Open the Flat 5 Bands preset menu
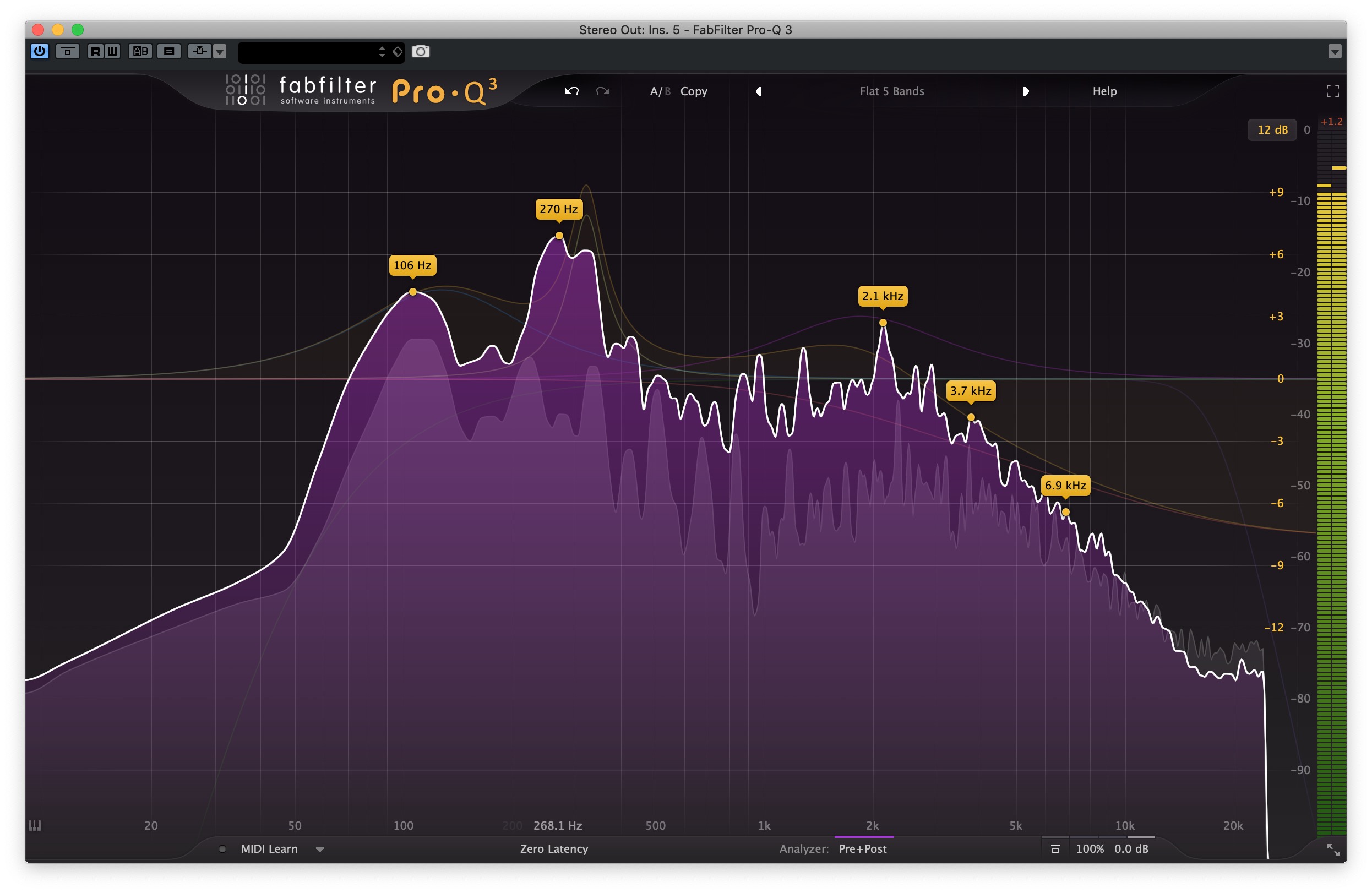 tap(891, 91)
